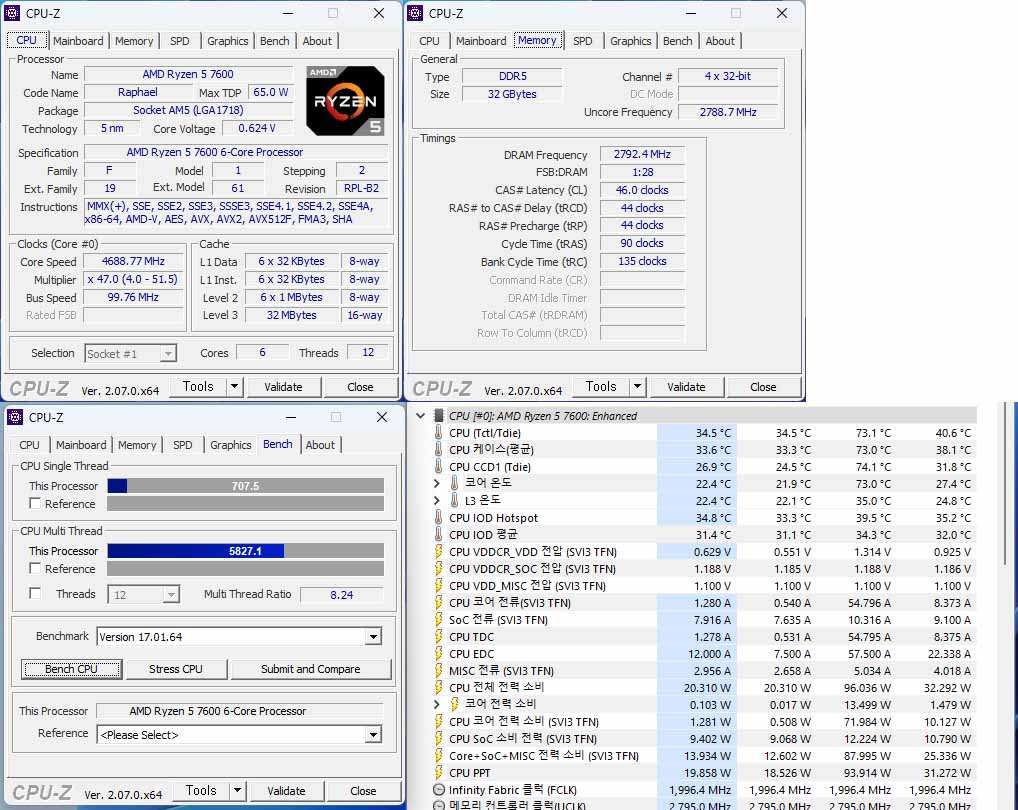The height and width of the screenshot is (810, 1018).
Task: Switch to CPU tab in Memory CPU-Z window
Action: (429, 41)
